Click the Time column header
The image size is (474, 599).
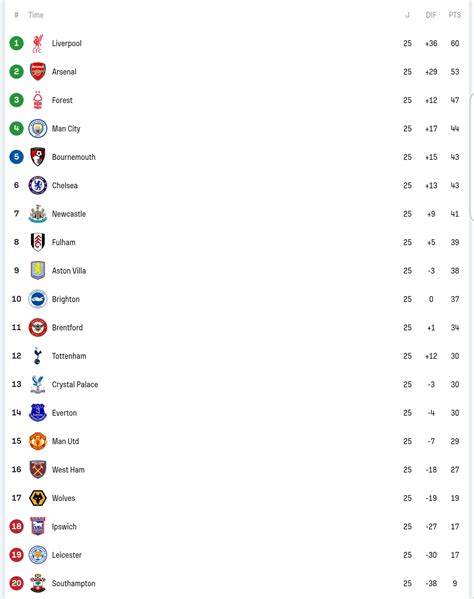tap(36, 15)
